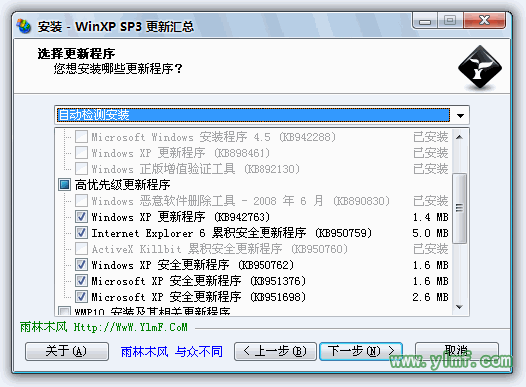Toggle the WMP10 group checkbox
The image size is (526, 387).
coord(64,311)
